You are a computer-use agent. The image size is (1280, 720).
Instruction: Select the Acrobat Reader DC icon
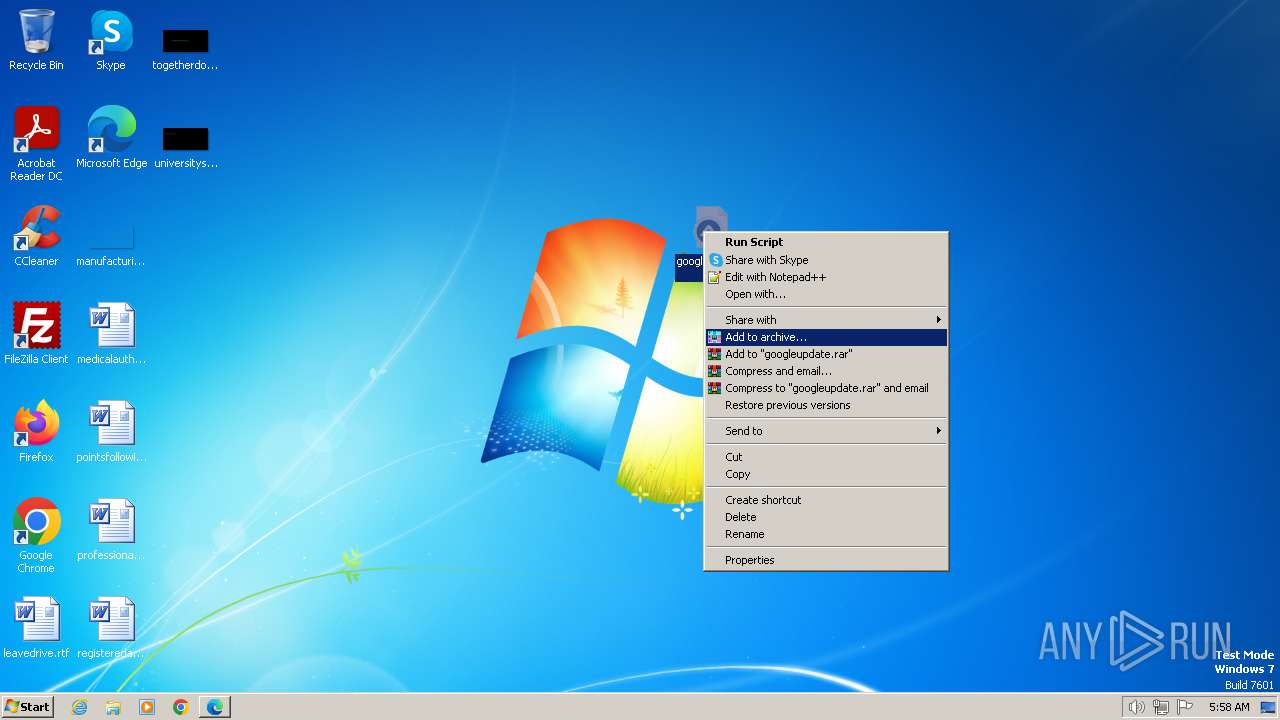[36, 144]
